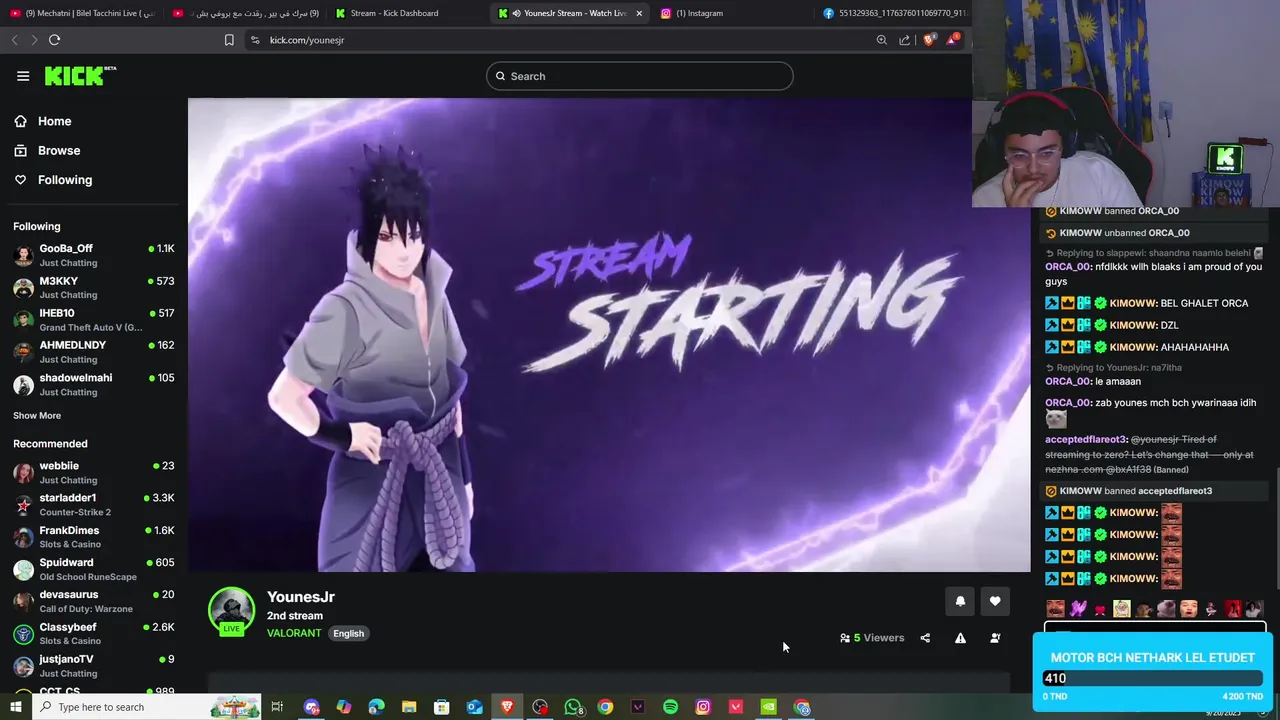Go back in browser history
This screenshot has height=720, width=1280.
click(x=14, y=40)
